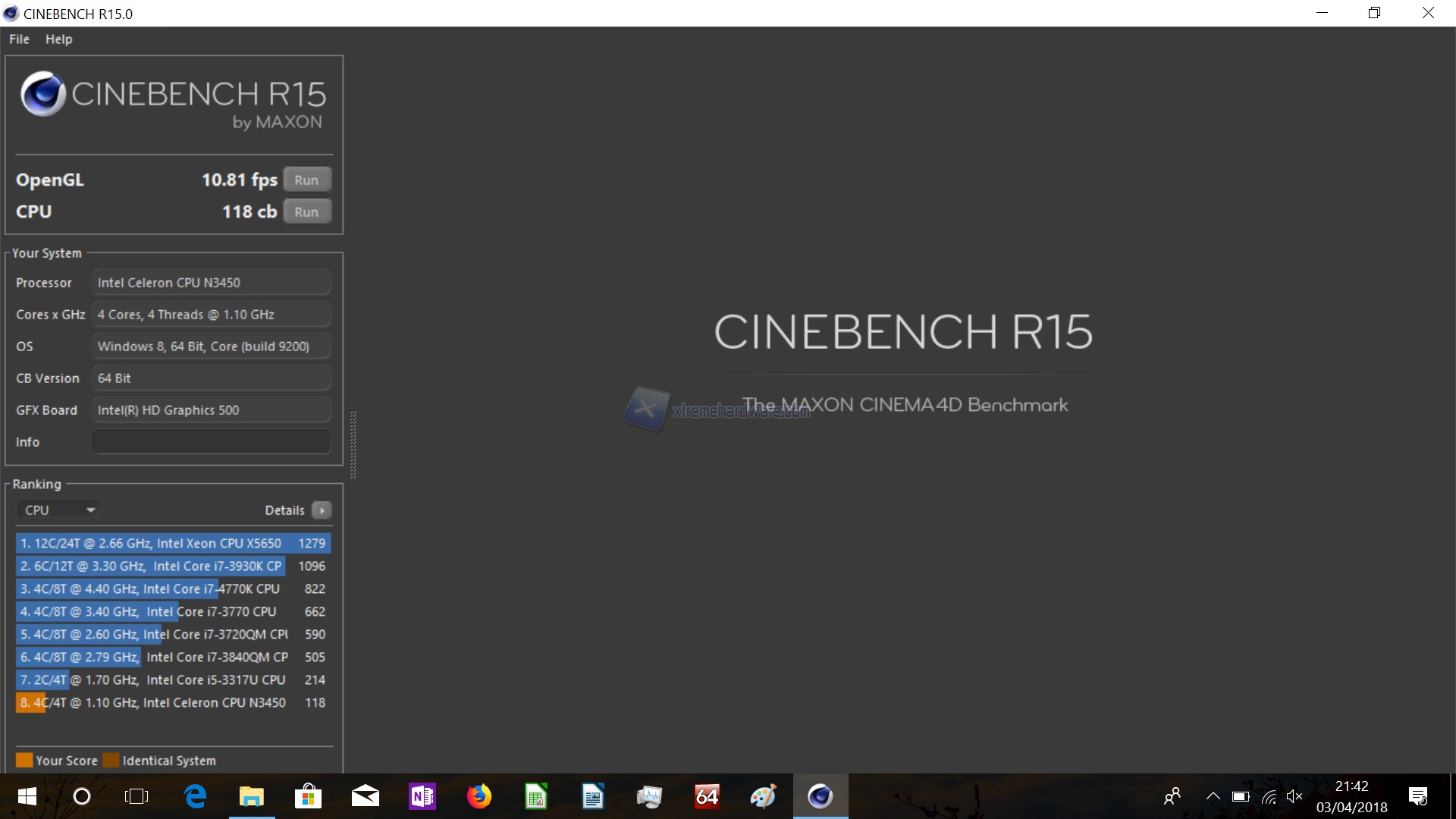Launch AIDA64 from the taskbar

click(x=706, y=796)
